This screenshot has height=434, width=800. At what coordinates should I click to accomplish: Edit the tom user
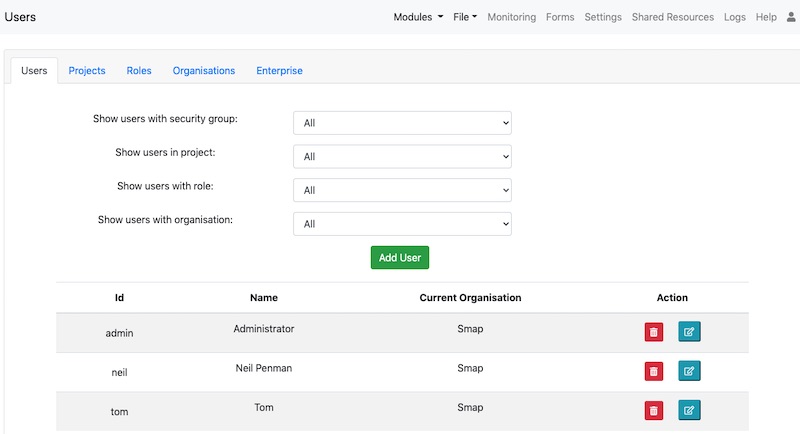point(689,410)
